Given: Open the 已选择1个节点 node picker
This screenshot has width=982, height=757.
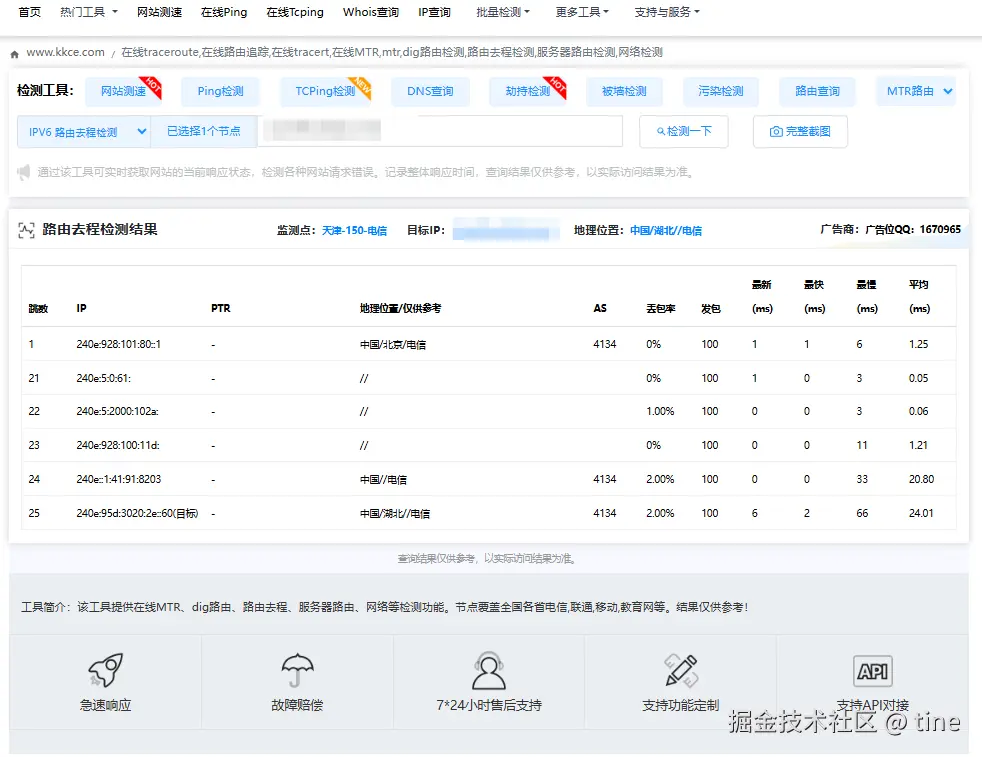Looking at the screenshot, I should point(204,131).
